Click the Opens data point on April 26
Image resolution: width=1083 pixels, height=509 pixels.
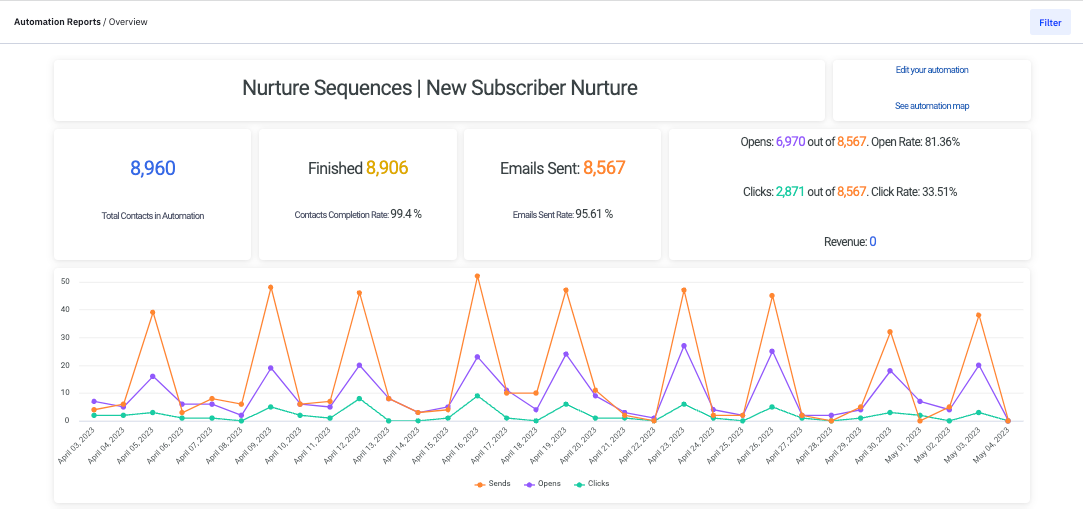(x=772, y=351)
